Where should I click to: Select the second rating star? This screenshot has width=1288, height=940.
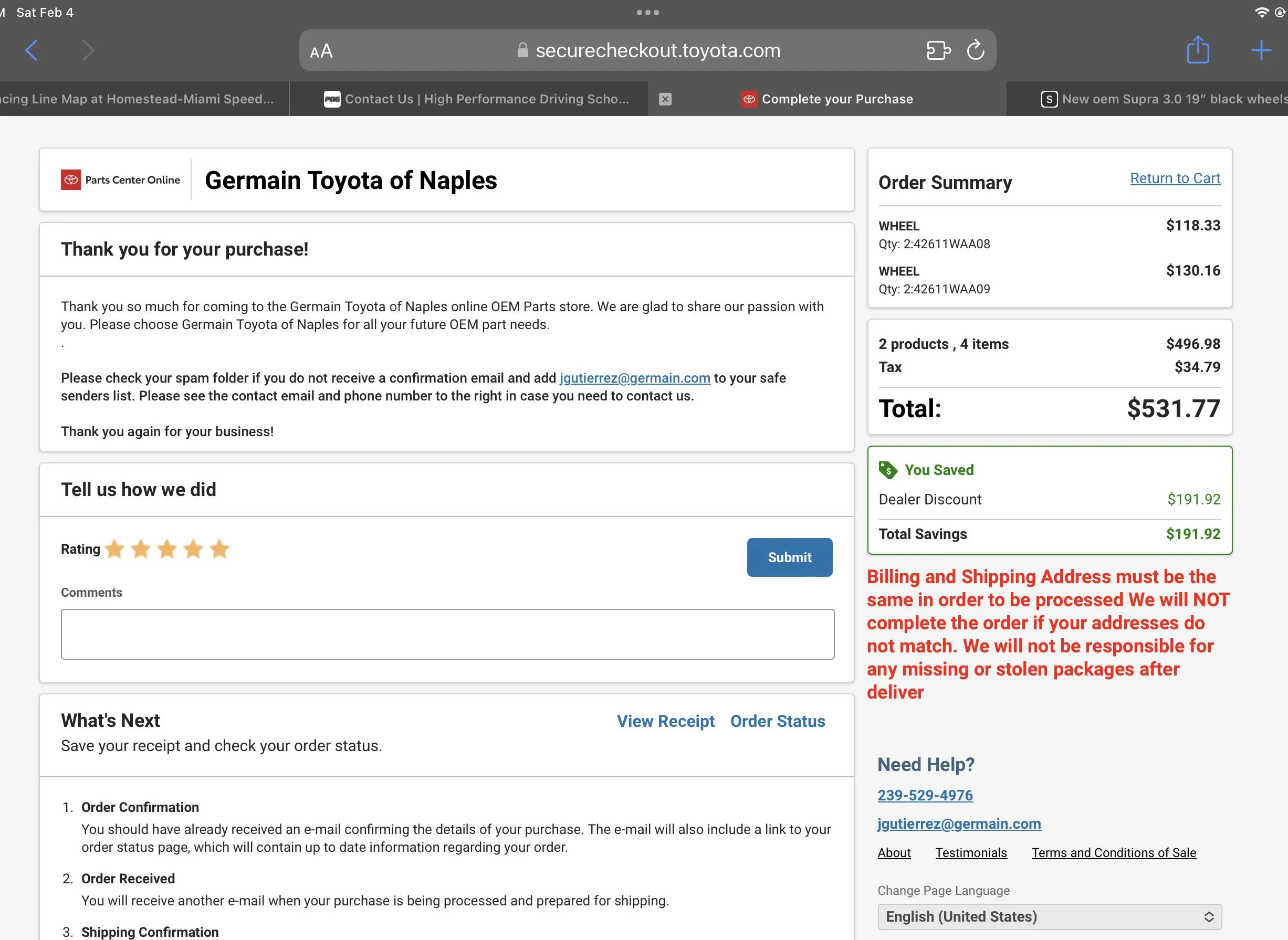click(x=141, y=549)
